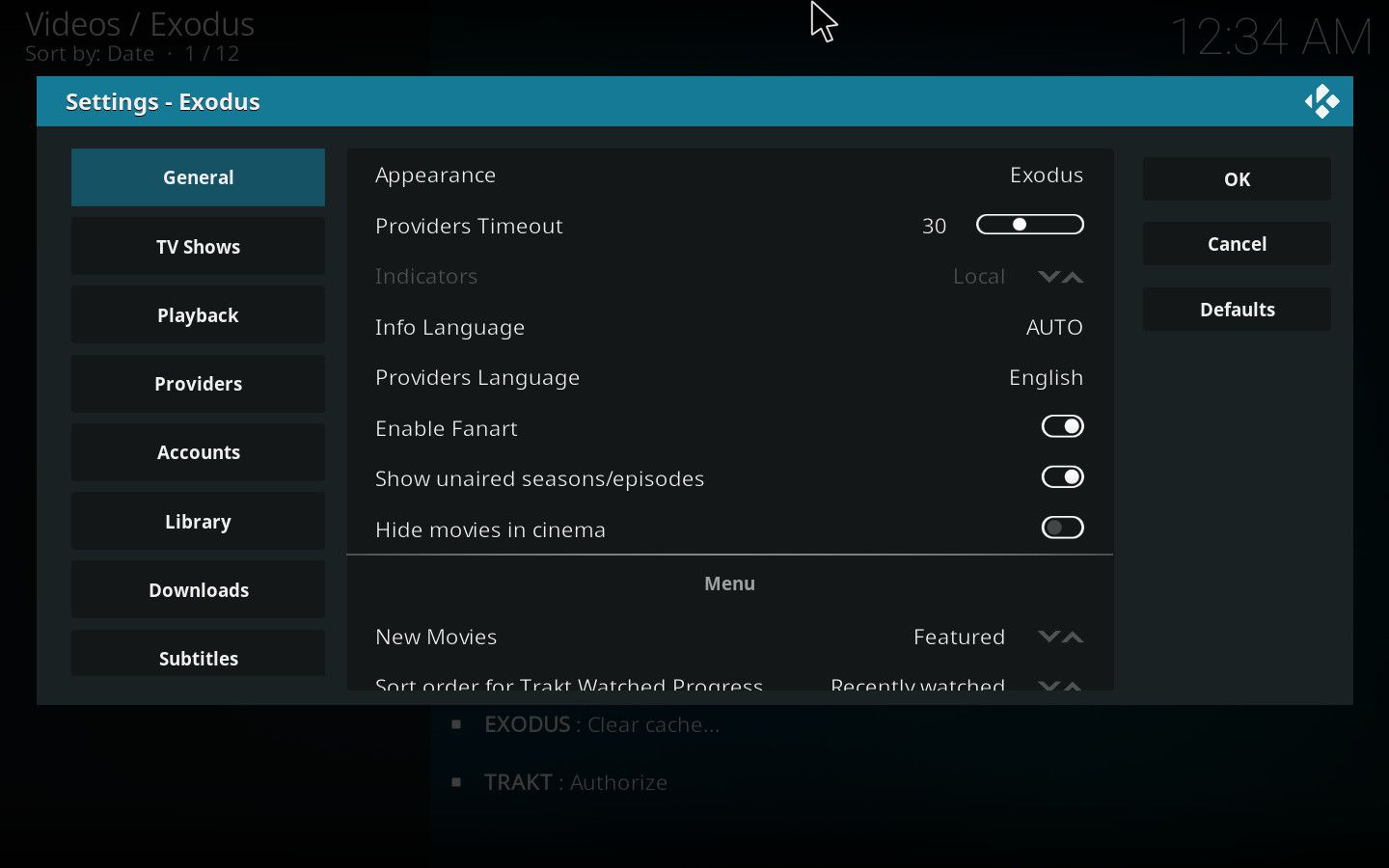Click the Kodi logo icon in dialog header
Image resolution: width=1389 pixels, height=868 pixels.
click(x=1321, y=101)
